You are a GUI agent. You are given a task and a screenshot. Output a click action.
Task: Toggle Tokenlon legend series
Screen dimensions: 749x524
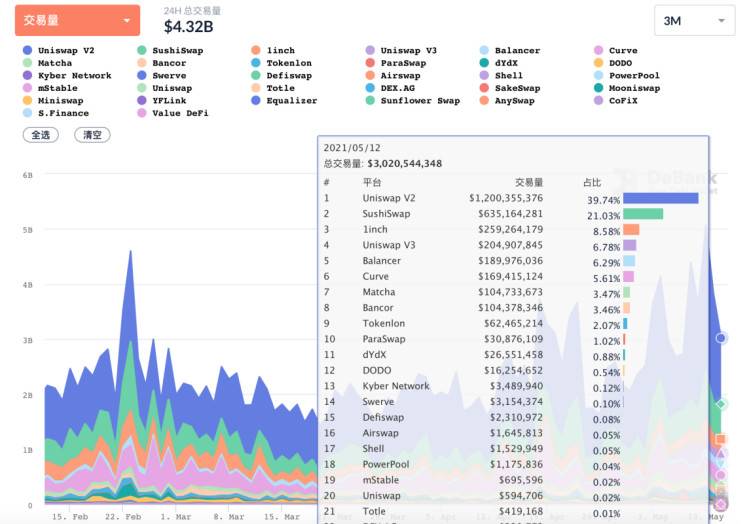(x=281, y=63)
